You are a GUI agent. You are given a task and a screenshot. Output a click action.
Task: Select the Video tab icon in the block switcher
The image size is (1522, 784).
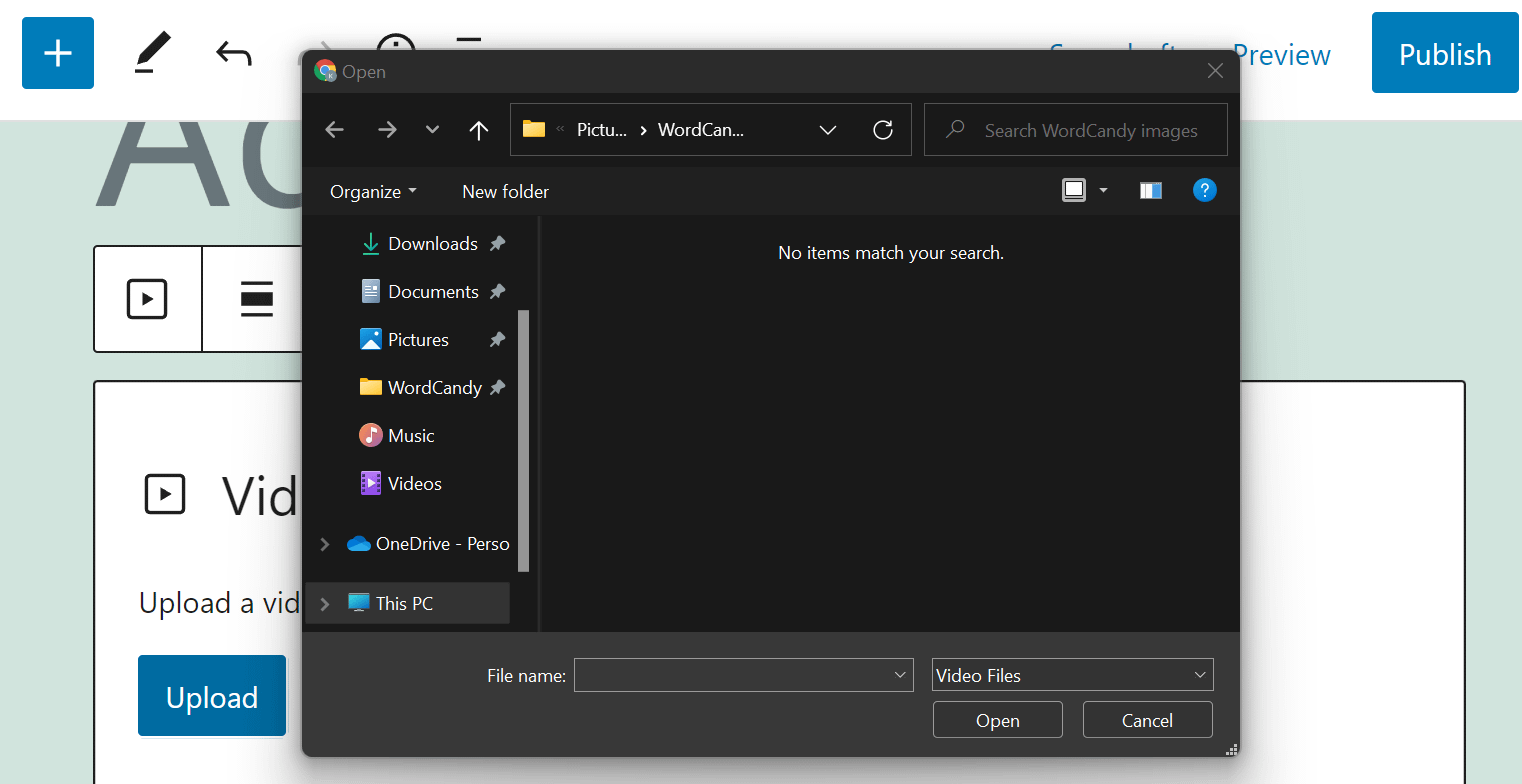tap(147, 299)
